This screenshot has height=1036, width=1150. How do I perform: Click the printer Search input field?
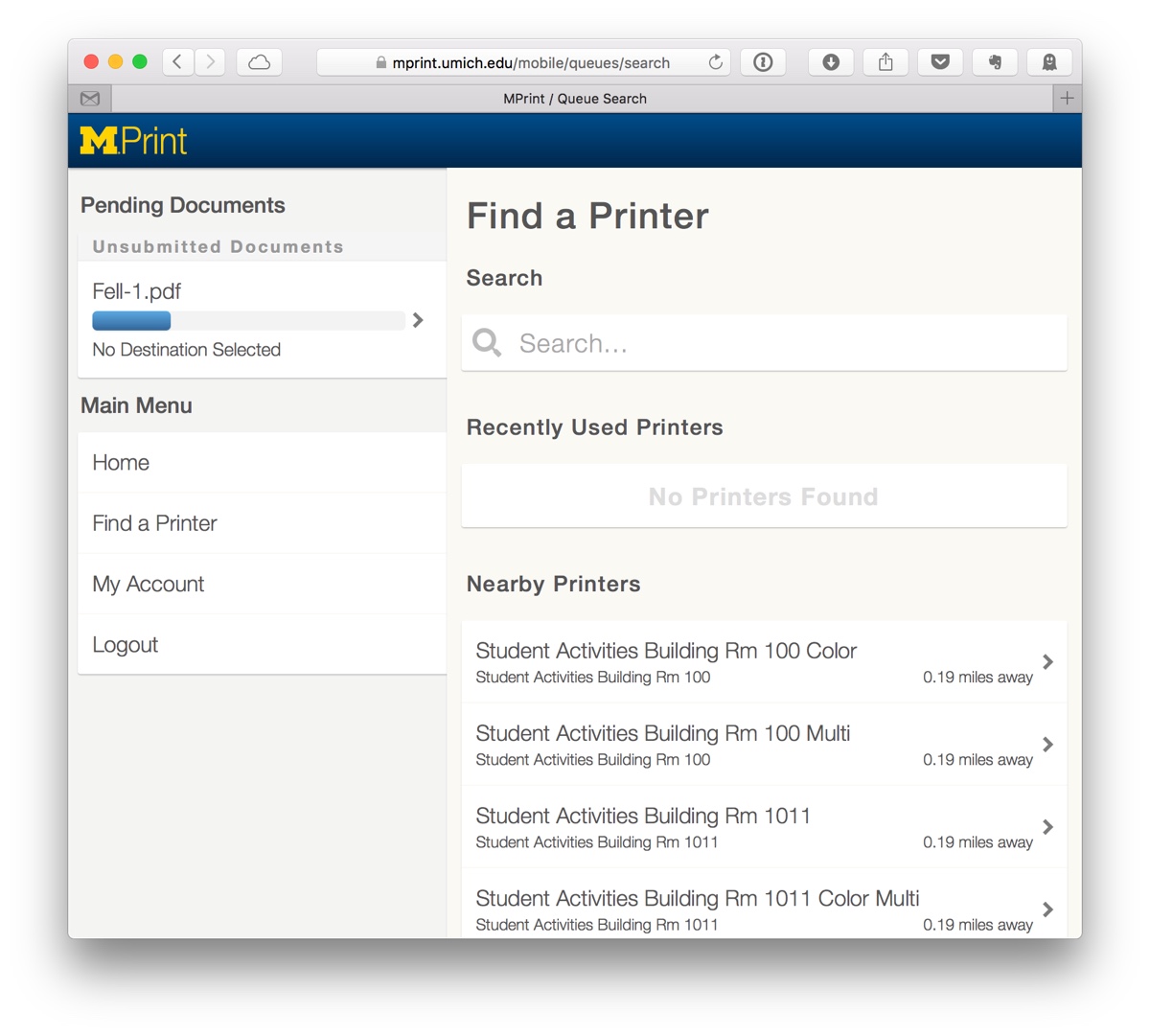[x=764, y=343]
